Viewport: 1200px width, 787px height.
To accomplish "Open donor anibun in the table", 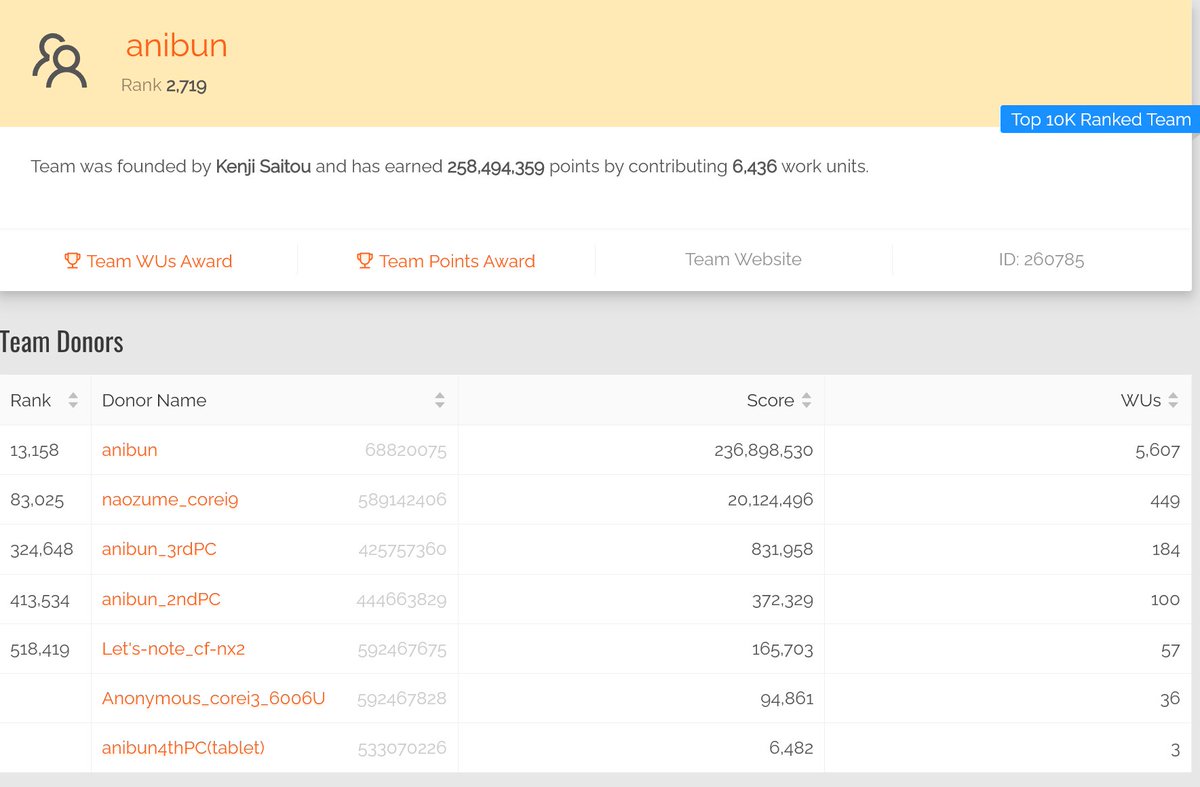I will point(130,450).
